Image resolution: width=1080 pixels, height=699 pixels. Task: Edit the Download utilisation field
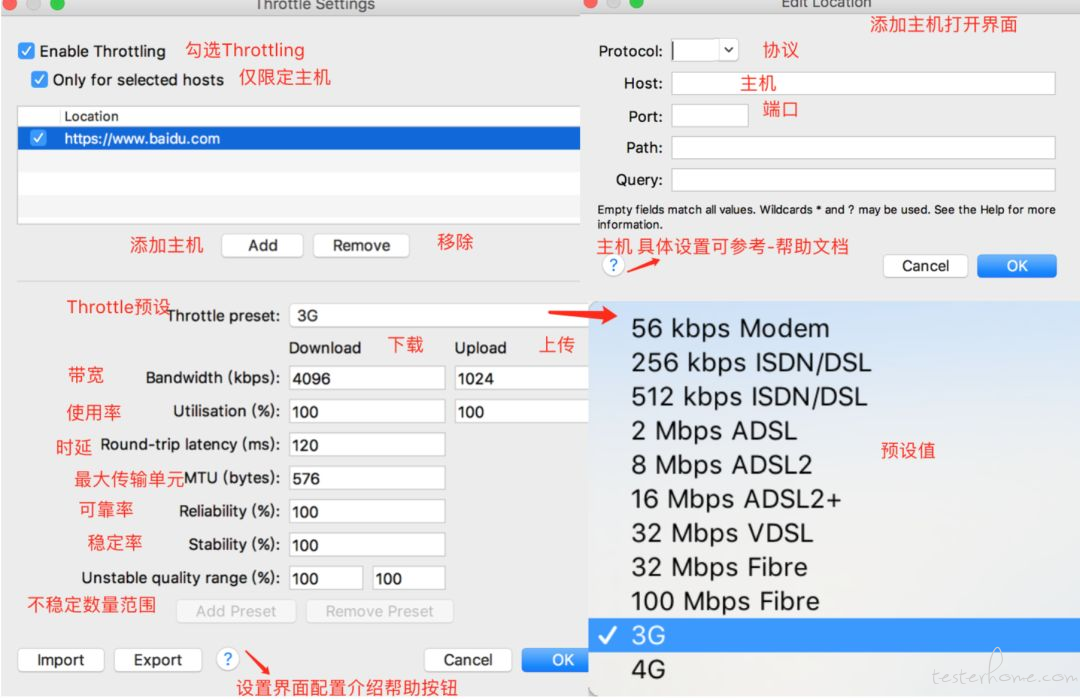(367, 412)
